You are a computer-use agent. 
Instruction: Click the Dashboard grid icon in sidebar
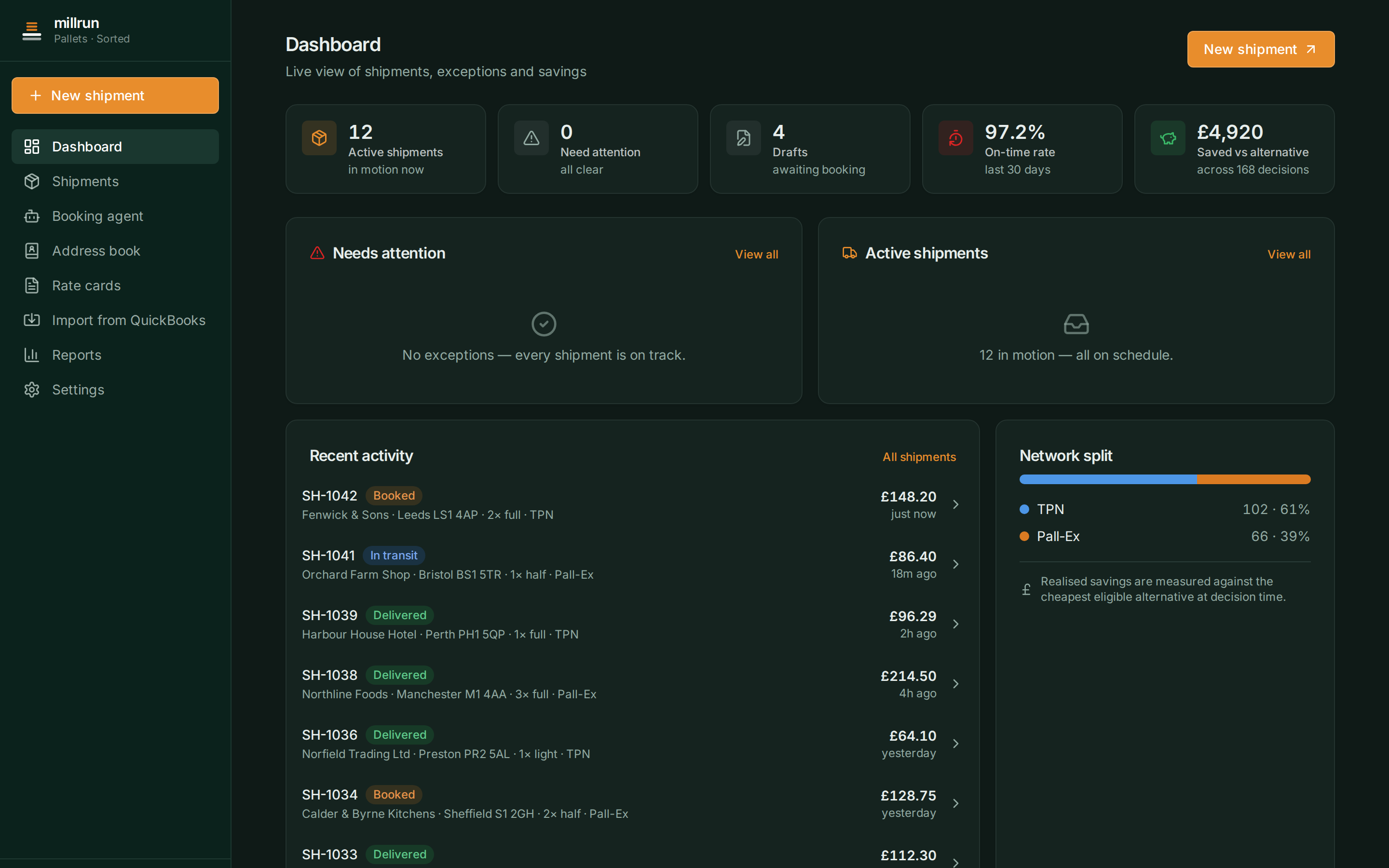31,147
